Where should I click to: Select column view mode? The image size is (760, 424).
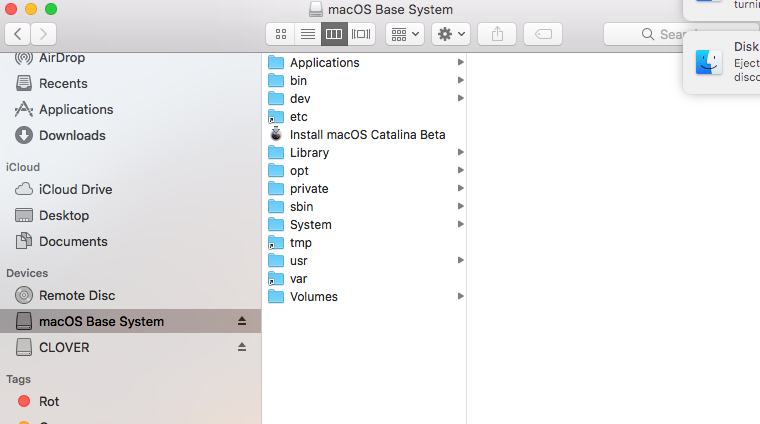click(x=334, y=34)
